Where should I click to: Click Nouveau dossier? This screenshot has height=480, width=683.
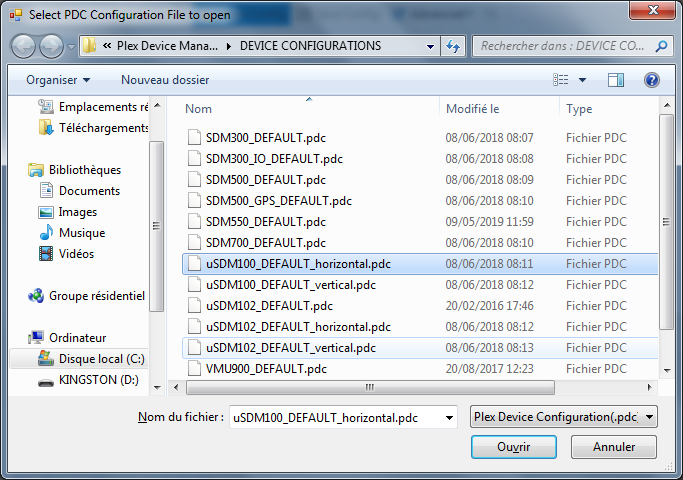pos(165,80)
